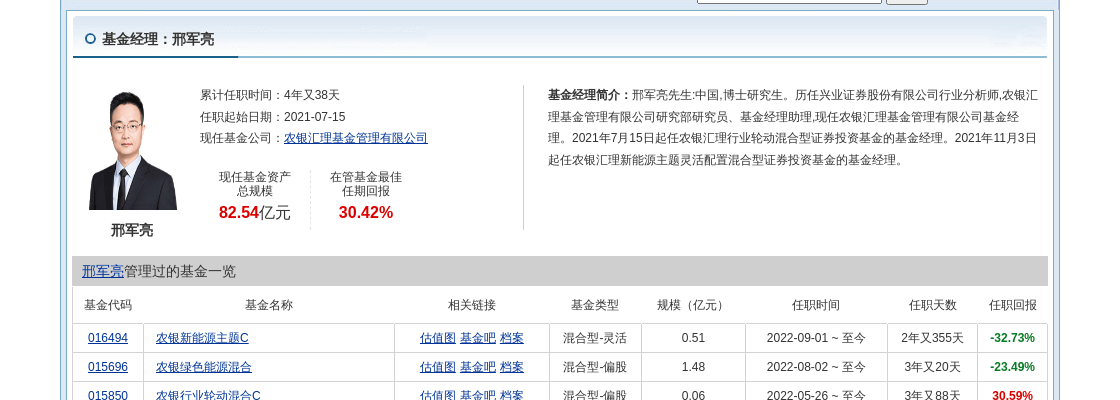This screenshot has width=1120, height=400.
Task: Click the 现任基金资产总规模 label
Action: [254, 184]
